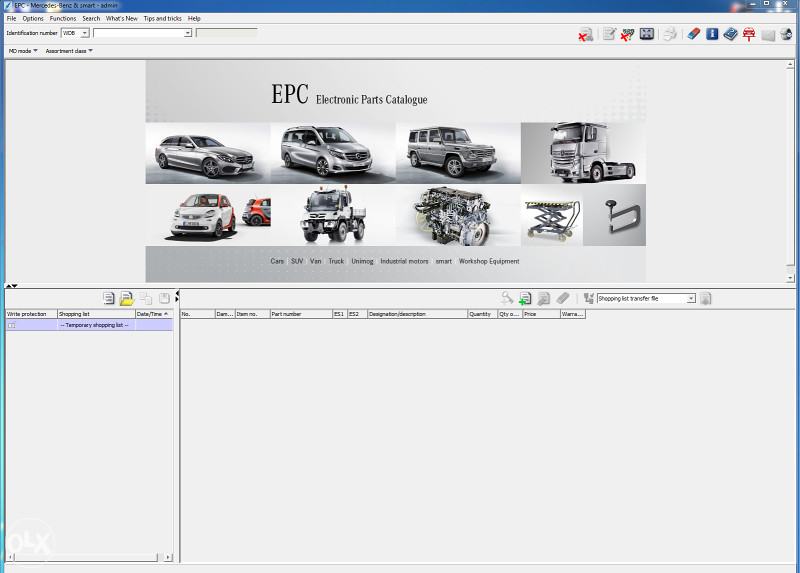800x573 pixels.
Task: Open the Functions menu
Action: [x=62, y=18]
